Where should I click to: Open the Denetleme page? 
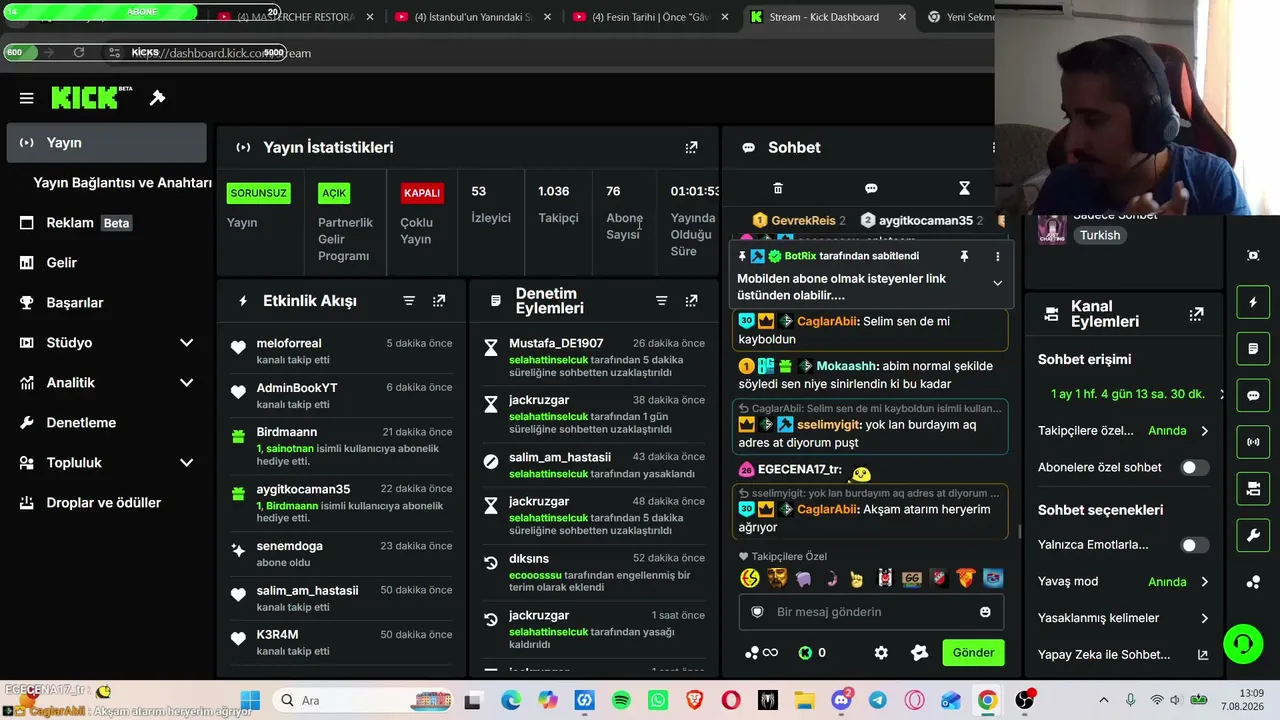click(106, 423)
